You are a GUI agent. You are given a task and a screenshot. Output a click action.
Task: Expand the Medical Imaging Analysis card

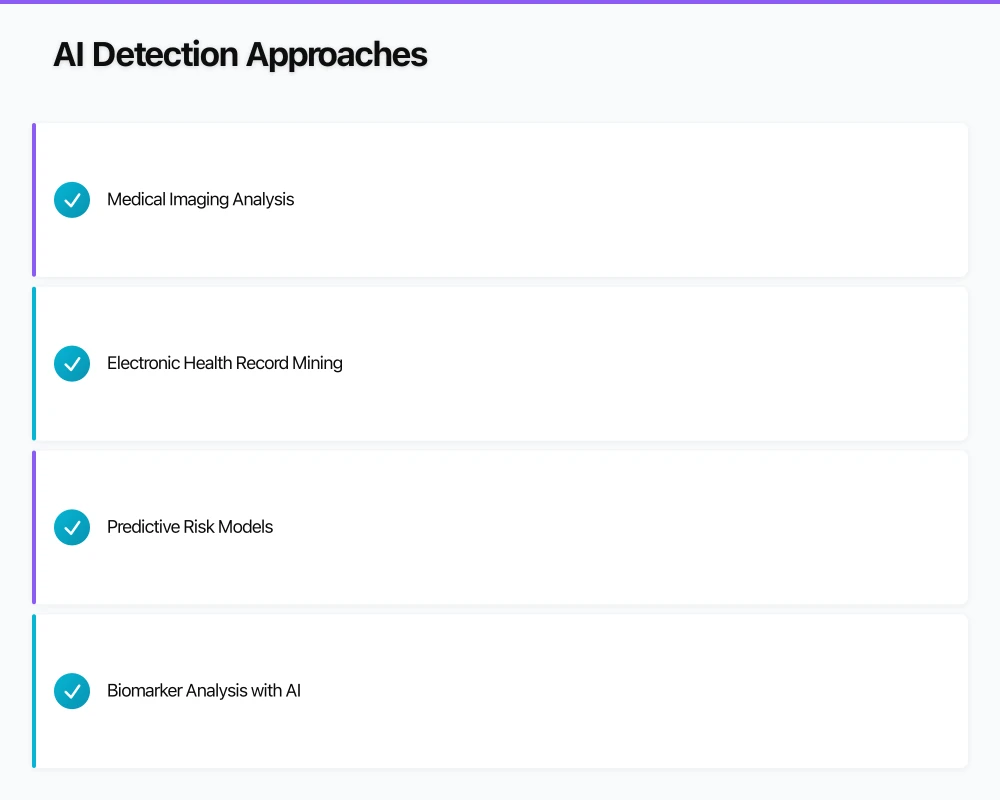pos(500,199)
